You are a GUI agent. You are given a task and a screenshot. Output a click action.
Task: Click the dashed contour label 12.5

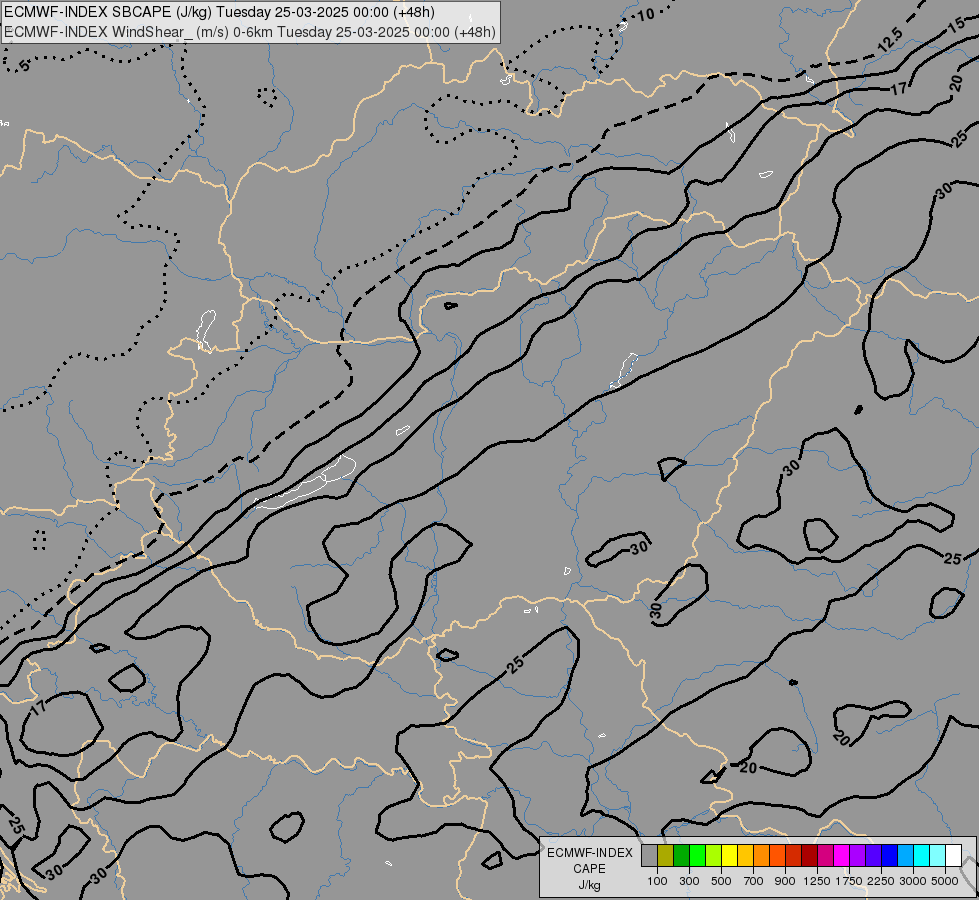click(888, 41)
